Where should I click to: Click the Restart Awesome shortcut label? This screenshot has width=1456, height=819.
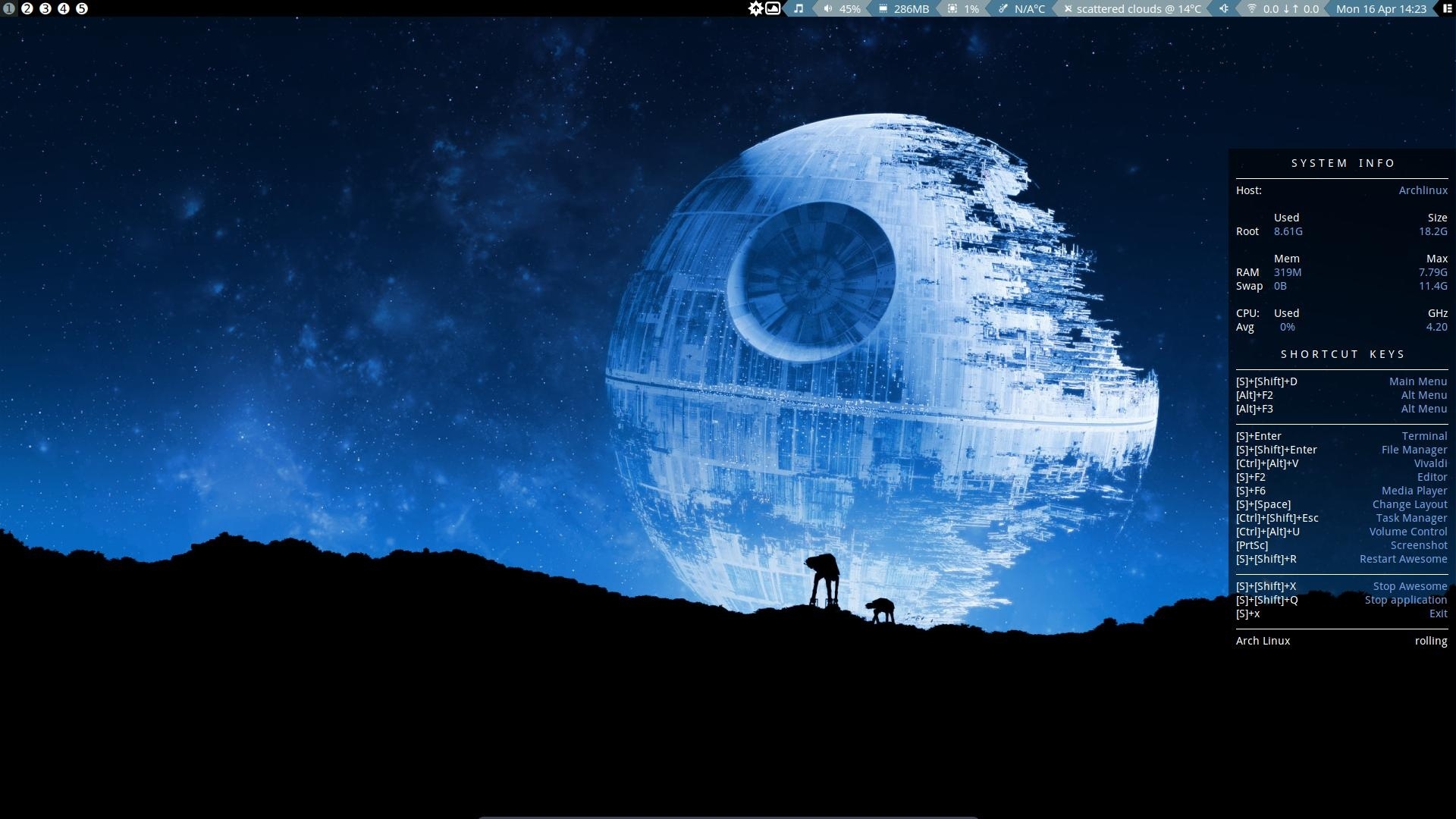tap(1403, 559)
